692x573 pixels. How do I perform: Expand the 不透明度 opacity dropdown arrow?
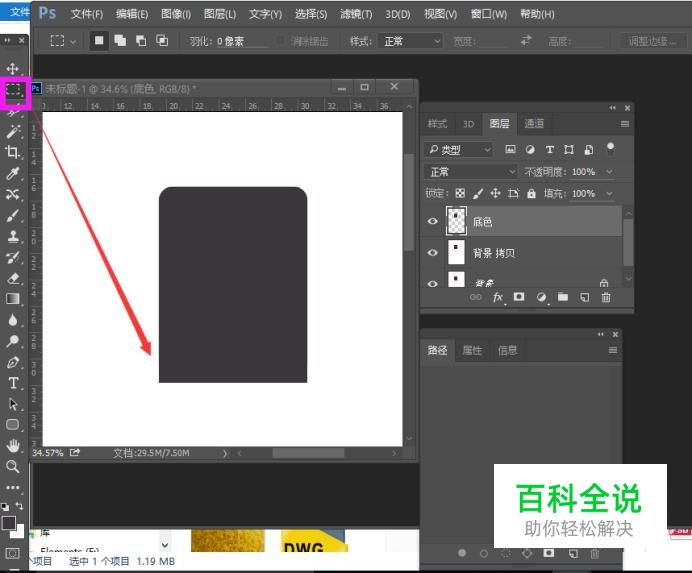pyautogui.click(x=609, y=172)
